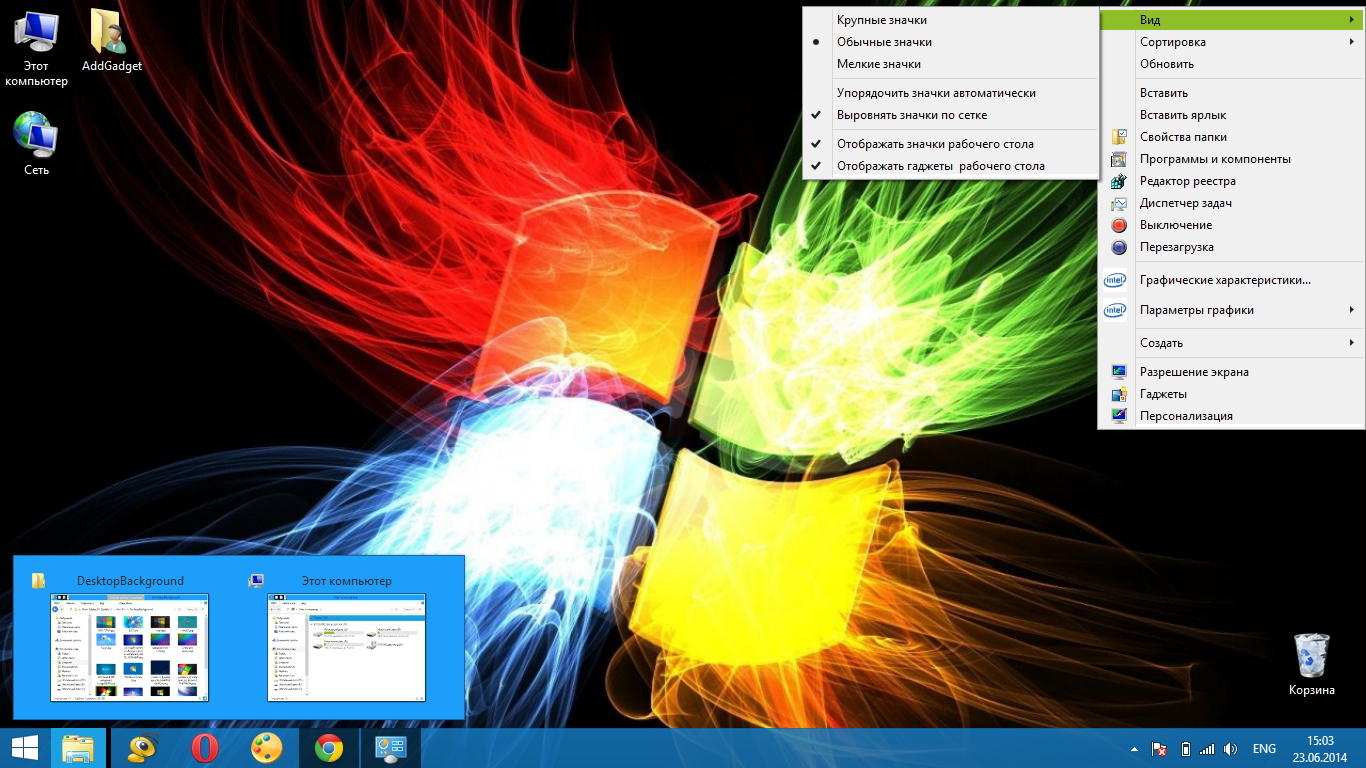Choose Обновить in the context menu
Image resolution: width=1366 pixels, height=768 pixels.
[1231, 64]
